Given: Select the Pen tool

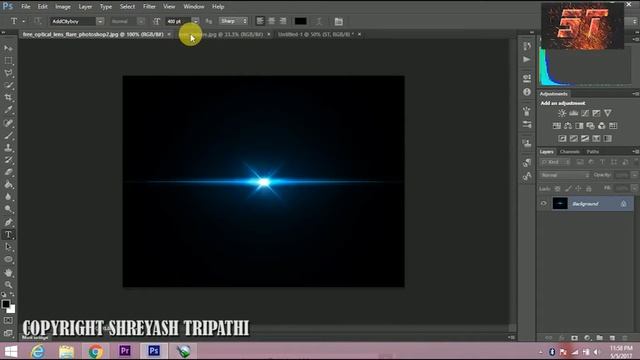Looking at the screenshot, I should click(8, 222).
